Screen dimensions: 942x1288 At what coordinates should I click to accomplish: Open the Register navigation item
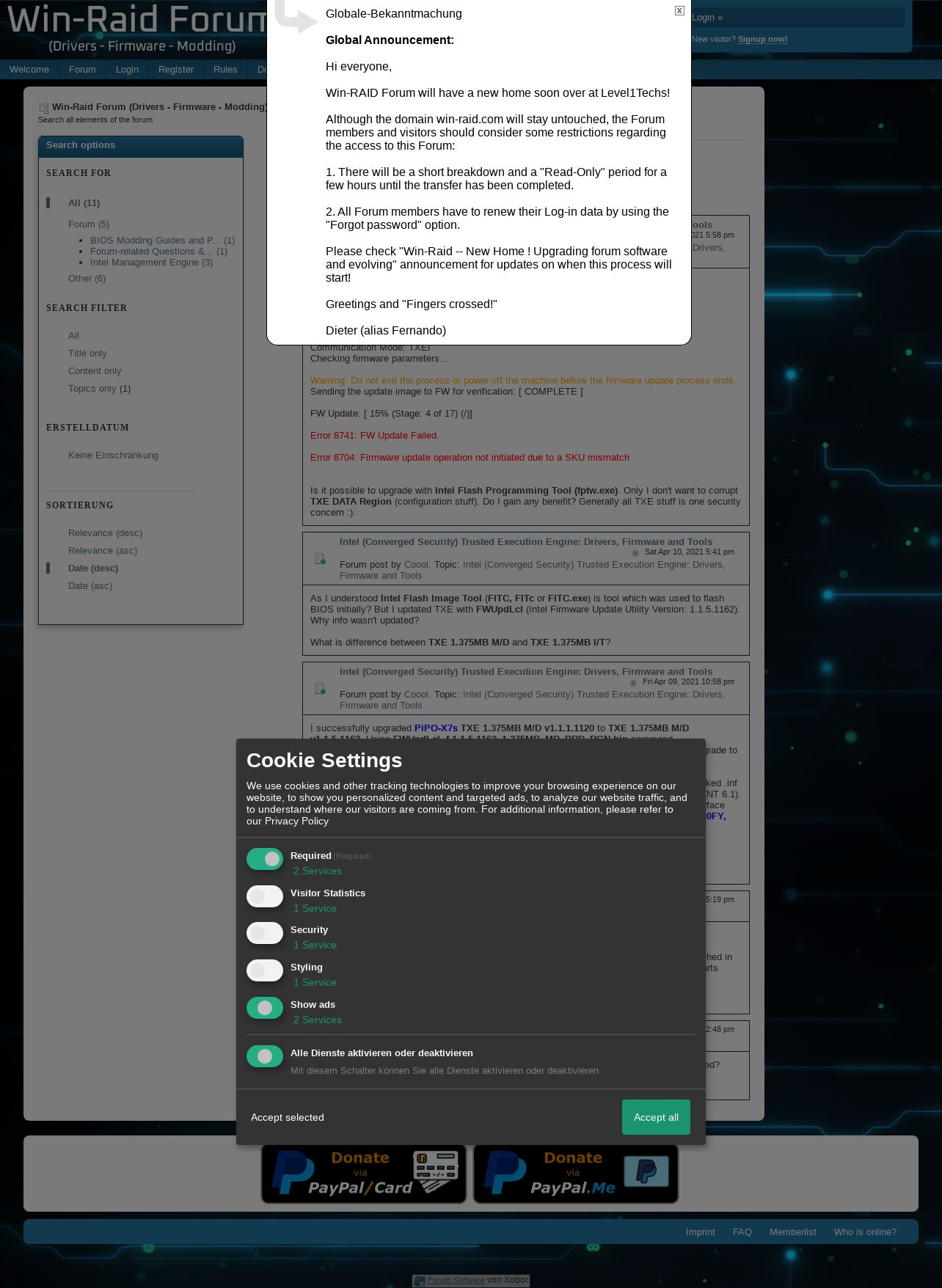(176, 69)
